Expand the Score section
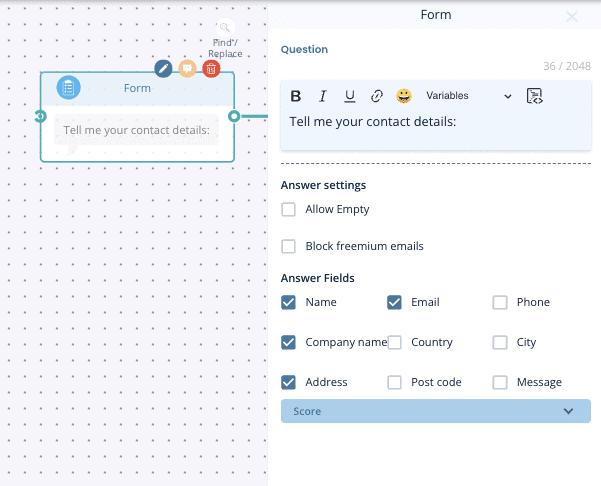601x486 pixels. tap(436, 411)
